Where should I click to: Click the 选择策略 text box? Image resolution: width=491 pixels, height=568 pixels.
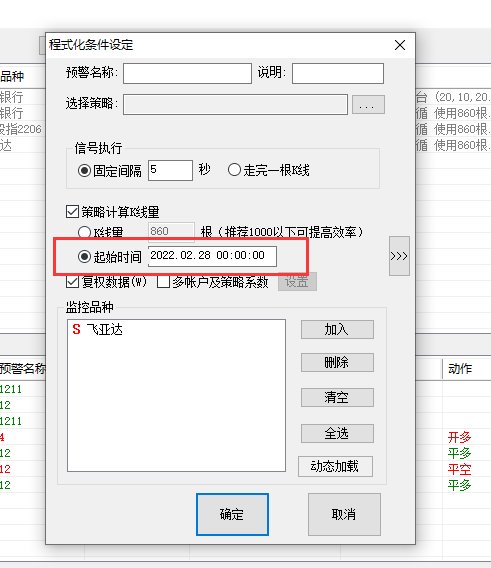pos(235,105)
